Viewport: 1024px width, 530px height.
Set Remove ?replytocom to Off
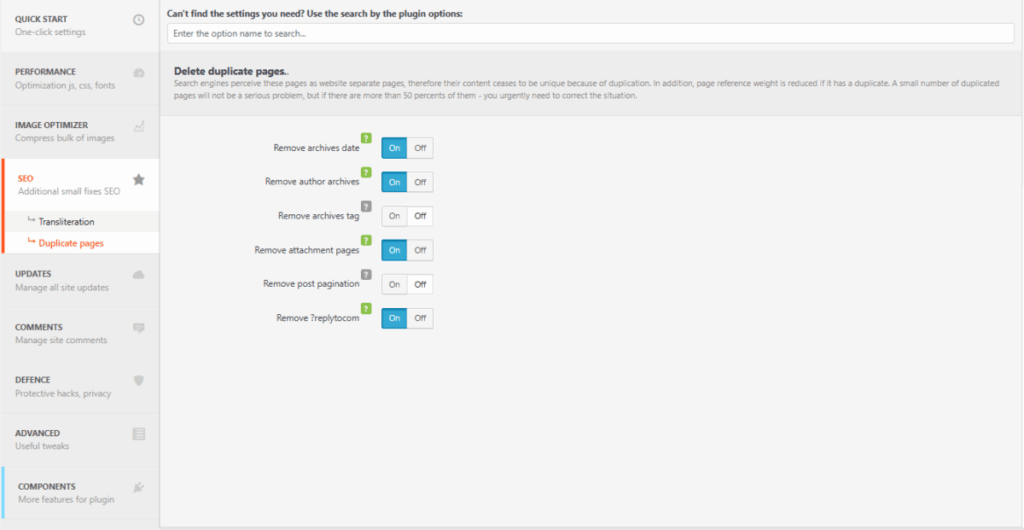(x=420, y=318)
